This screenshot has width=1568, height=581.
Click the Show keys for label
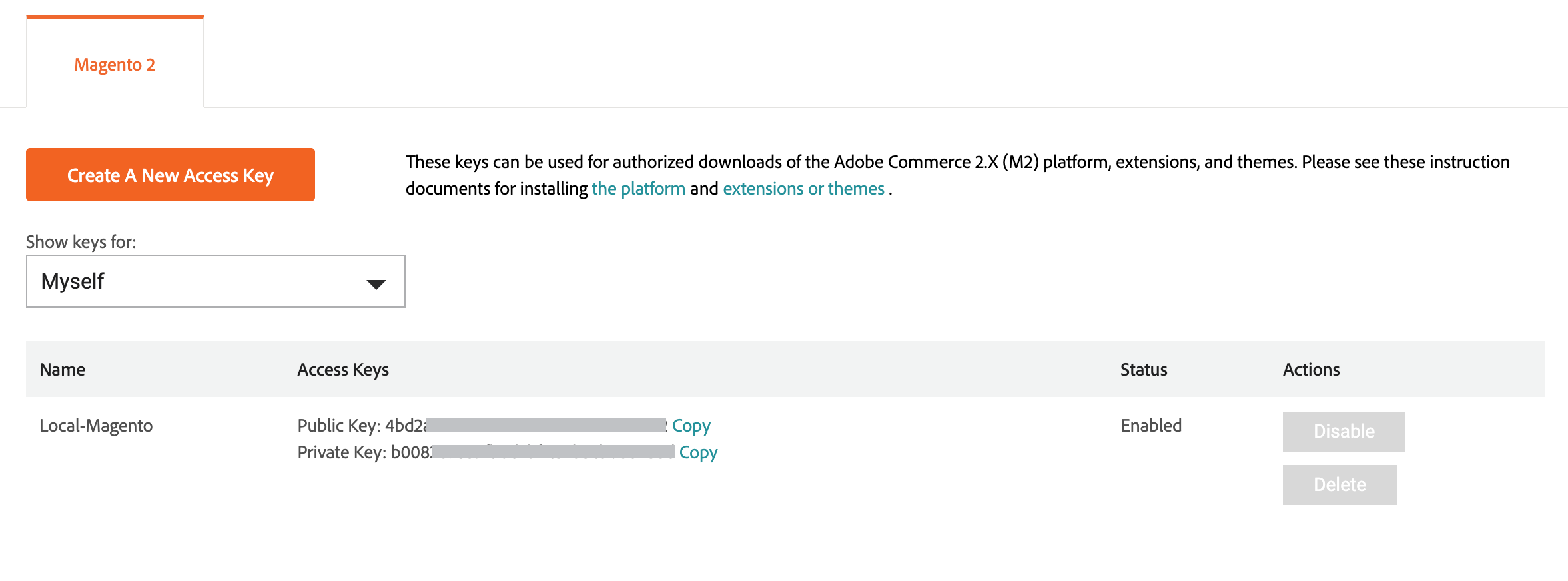tap(81, 242)
